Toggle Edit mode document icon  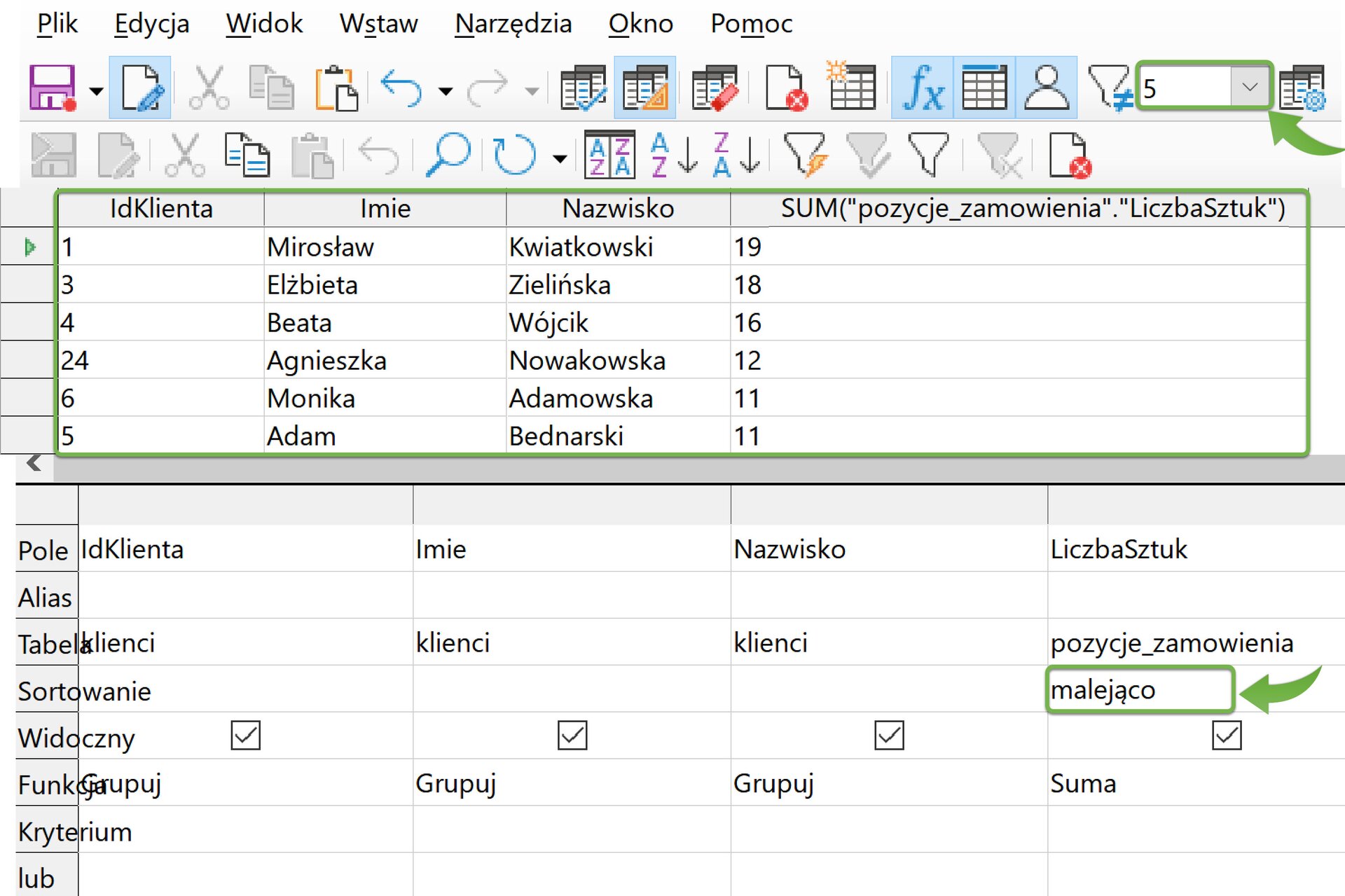141,88
